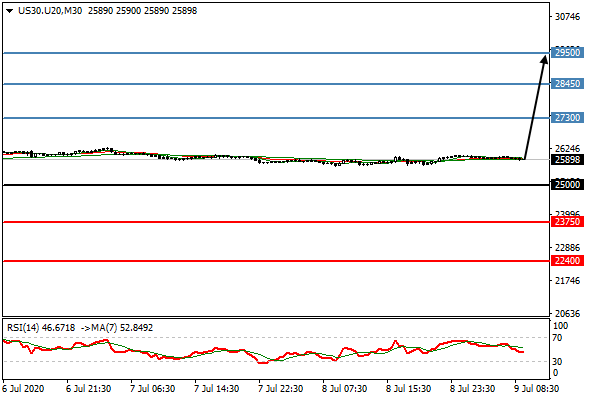The width and height of the screenshot is (590, 400).
Task: Select the black 25000 level label
Action: 567,184
